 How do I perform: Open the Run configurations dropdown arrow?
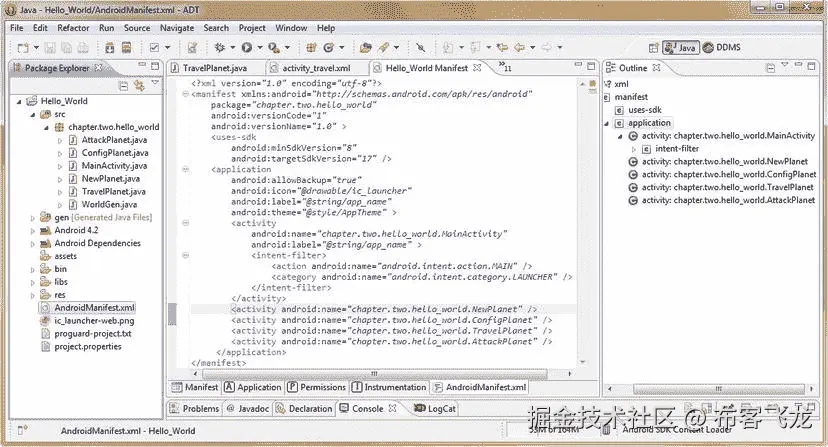point(260,48)
